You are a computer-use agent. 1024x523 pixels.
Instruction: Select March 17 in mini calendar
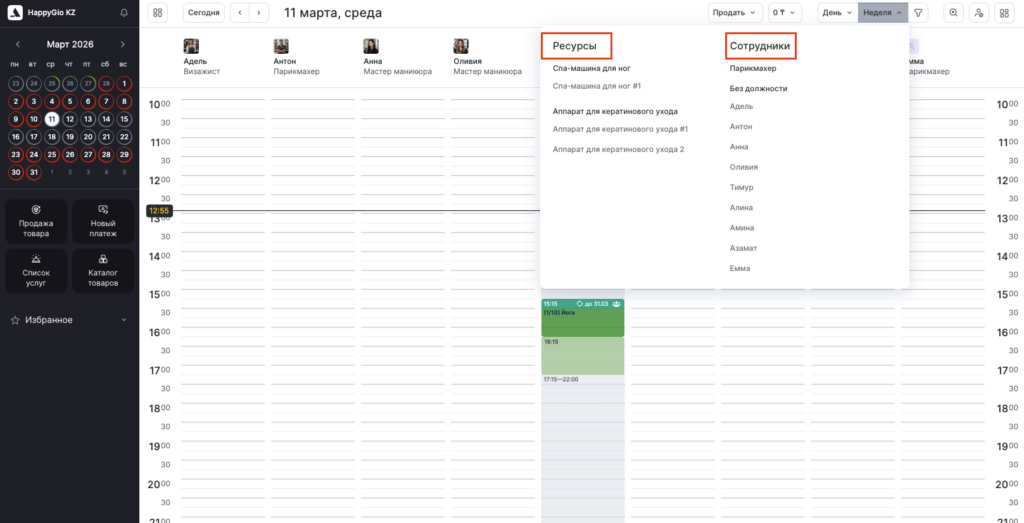[x=33, y=137]
